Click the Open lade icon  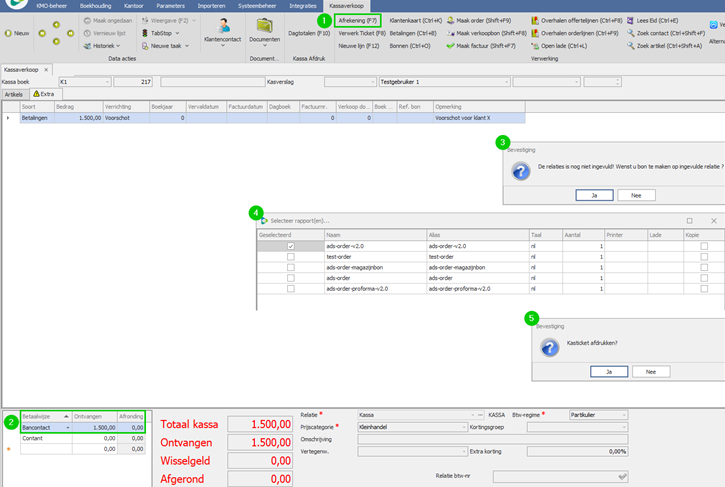click(535, 46)
